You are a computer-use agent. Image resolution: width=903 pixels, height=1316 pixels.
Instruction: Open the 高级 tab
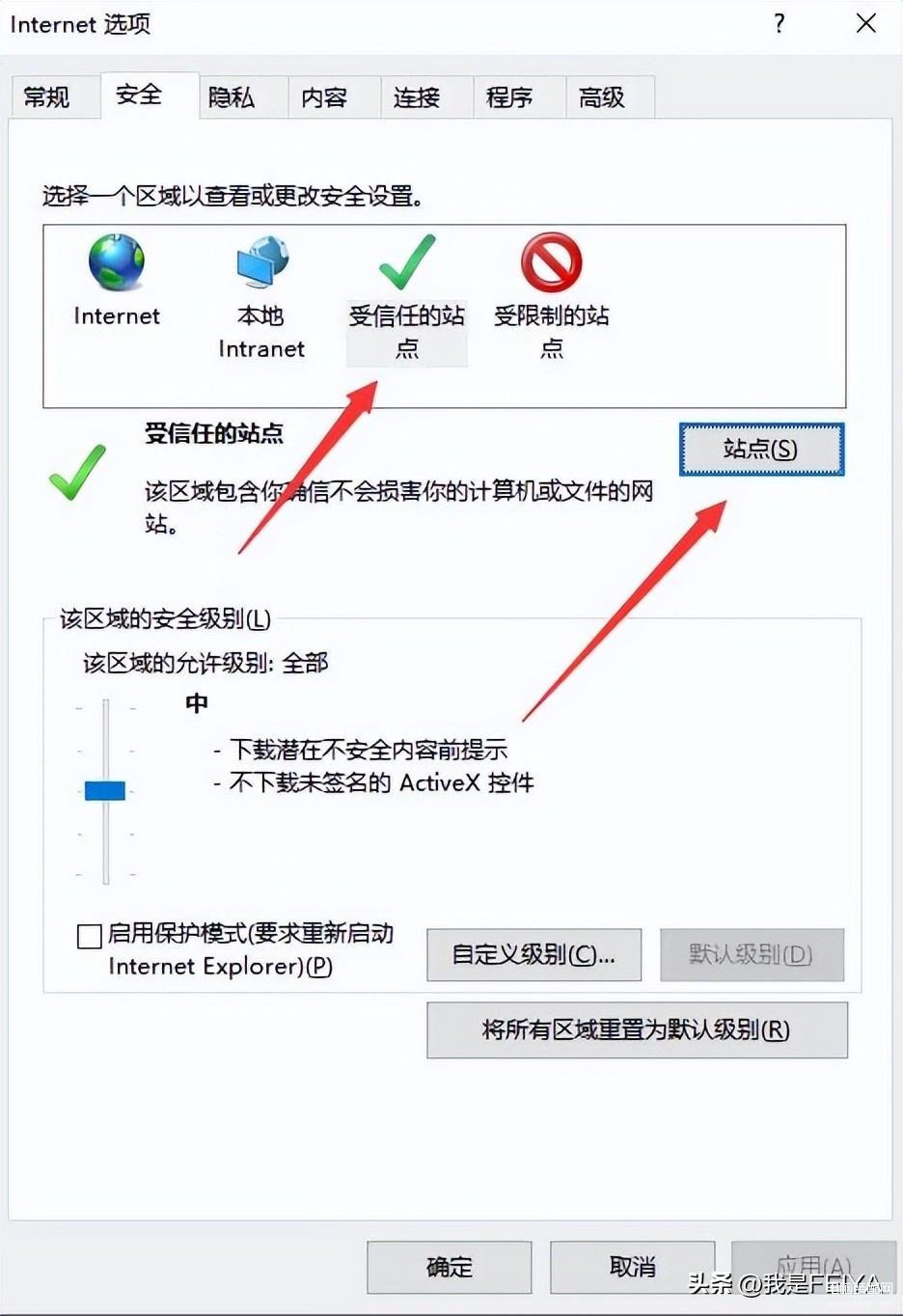(x=602, y=96)
